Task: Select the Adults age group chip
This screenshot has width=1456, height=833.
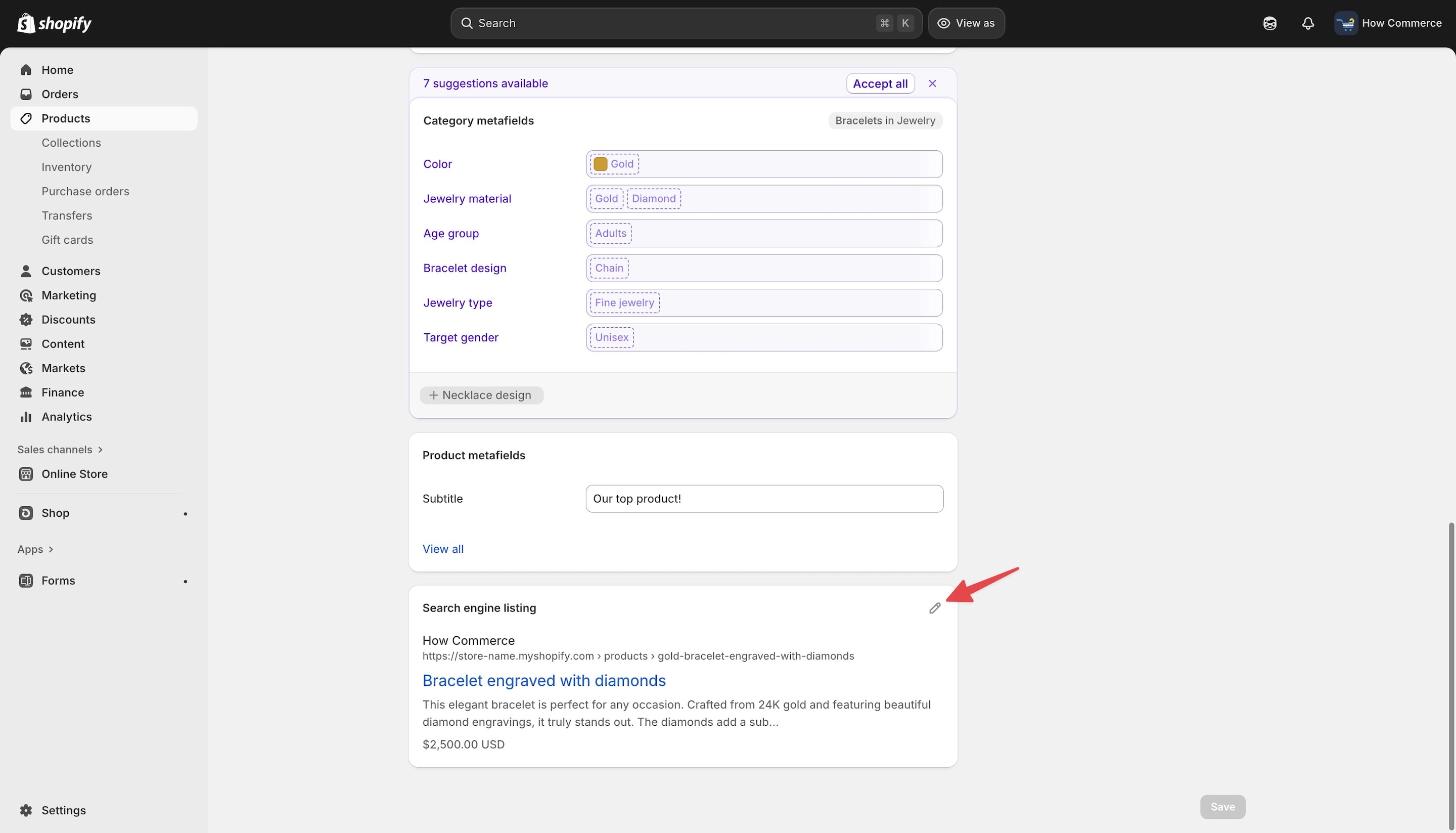Action: point(610,234)
